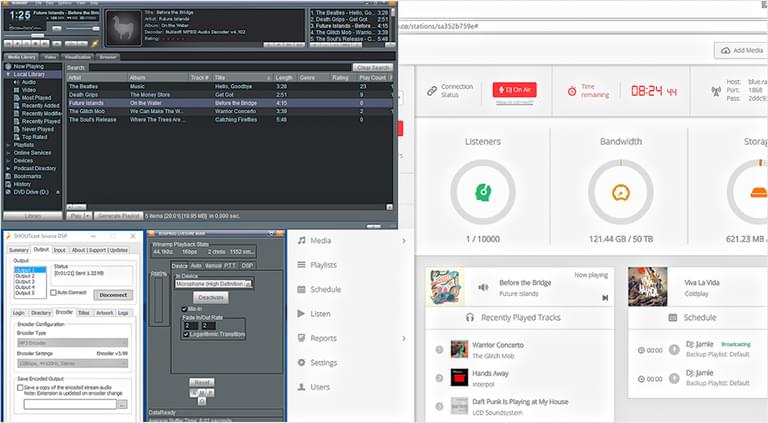768x423 pixels.
Task: Click the skip track icon beside Now playing
Action: 604,297
